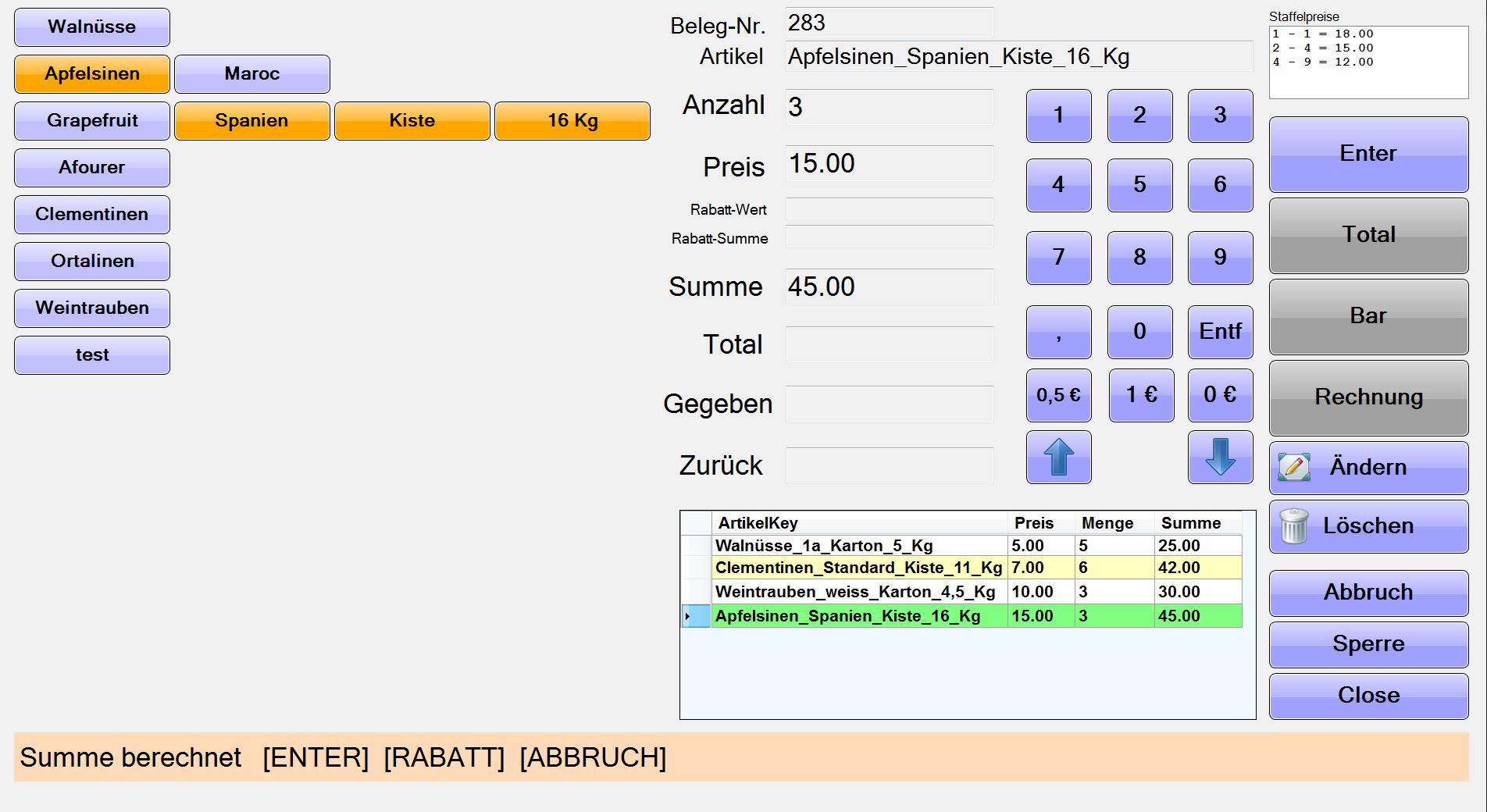Screen dimensions: 1487x812
Task: Choose the Spanien origin option
Action: tap(252, 121)
